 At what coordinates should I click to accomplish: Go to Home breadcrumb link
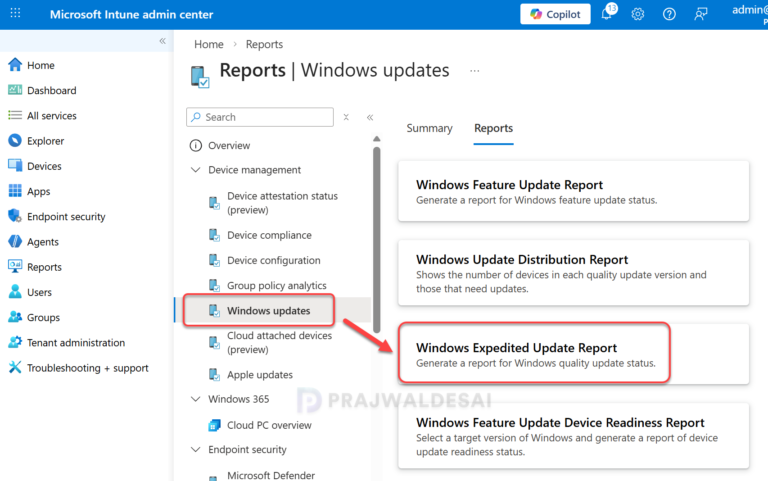[x=209, y=44]
